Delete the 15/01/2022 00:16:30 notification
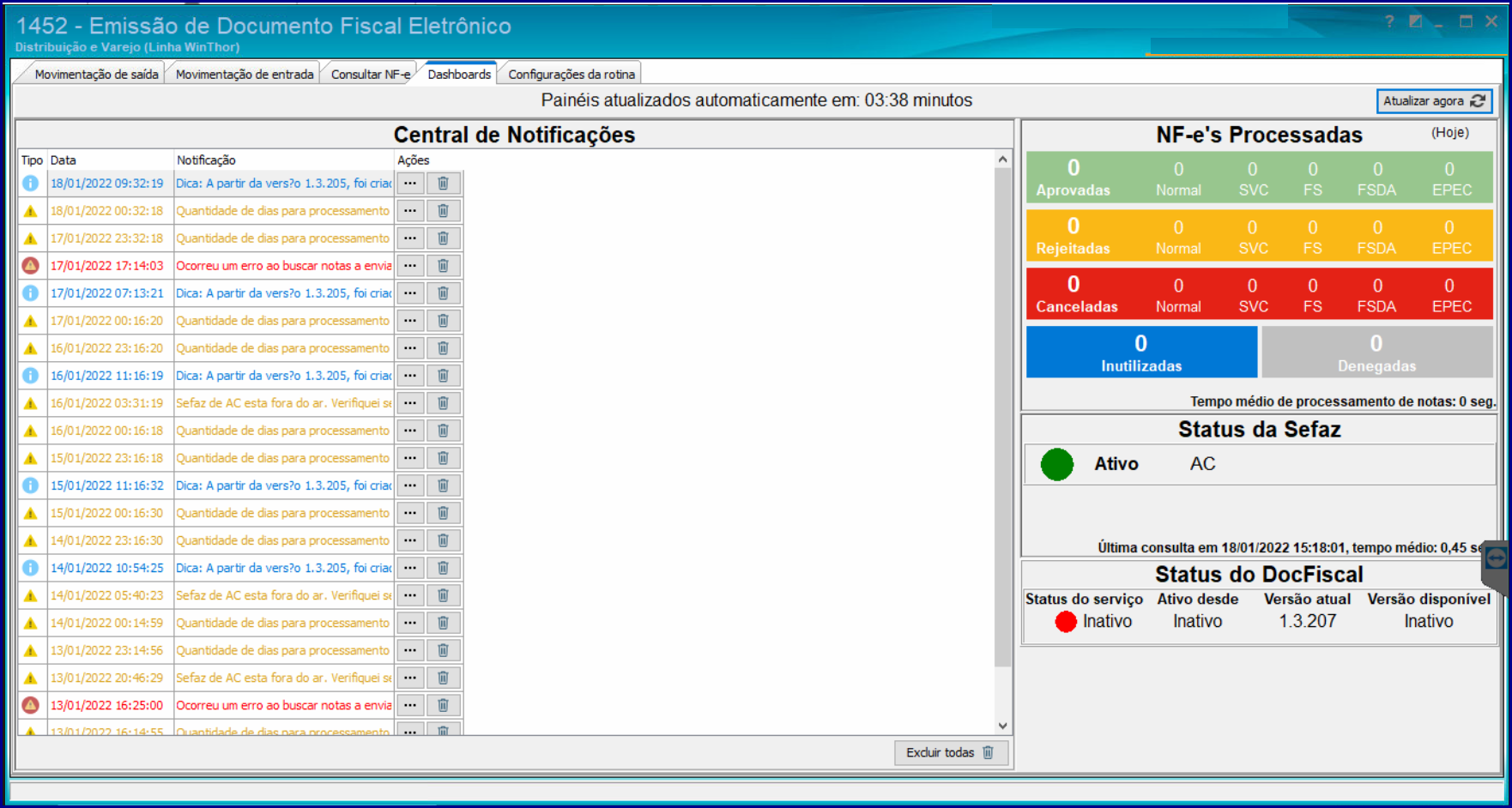The height and width of the screenshot is (808, 1512). [444, 513]
